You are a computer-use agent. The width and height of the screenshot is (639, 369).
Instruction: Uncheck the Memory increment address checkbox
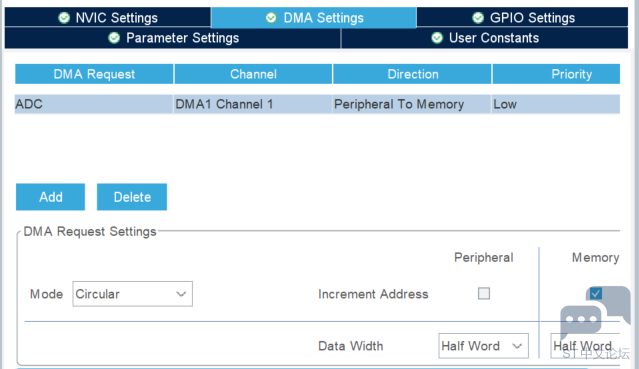(x=596, y=294)
